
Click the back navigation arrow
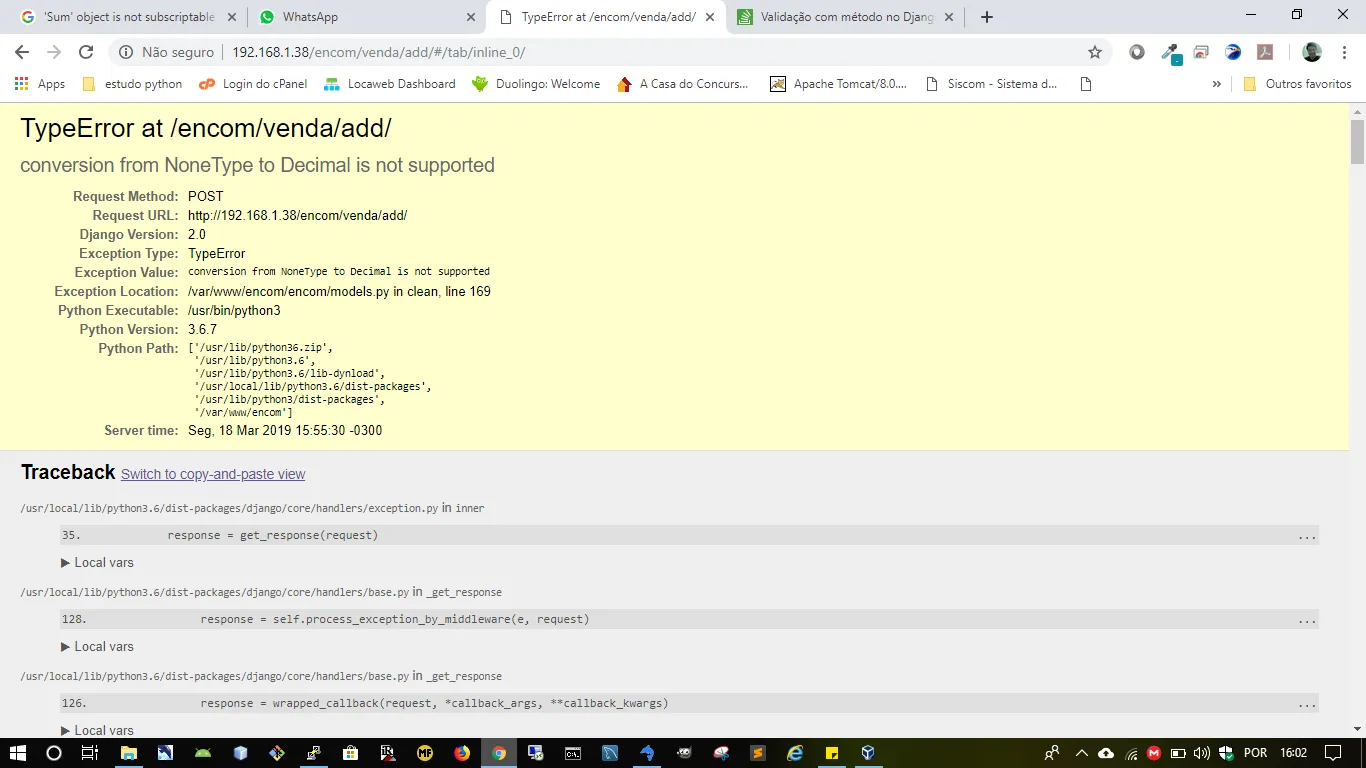click(22, 52)
